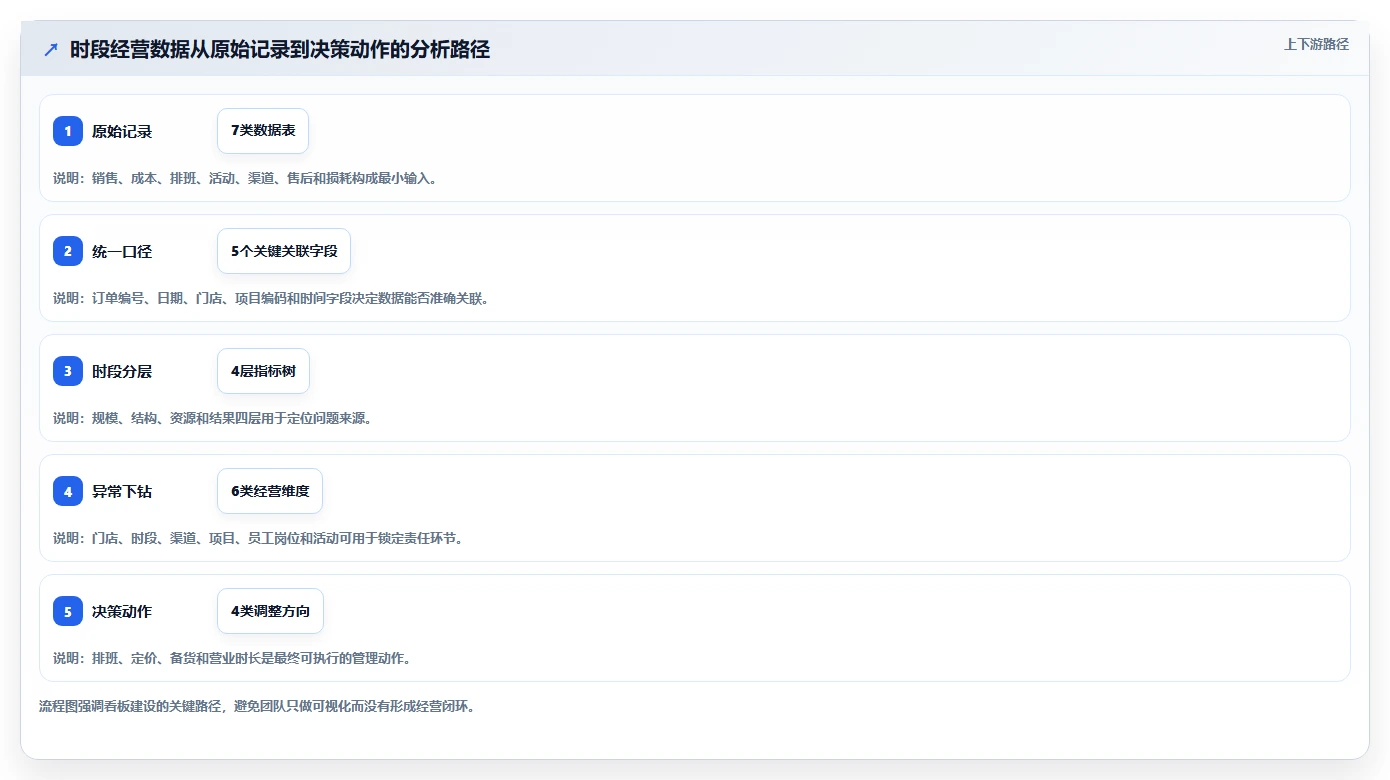
Task: Click the 统一口径 step title
Action: point(122,251)
